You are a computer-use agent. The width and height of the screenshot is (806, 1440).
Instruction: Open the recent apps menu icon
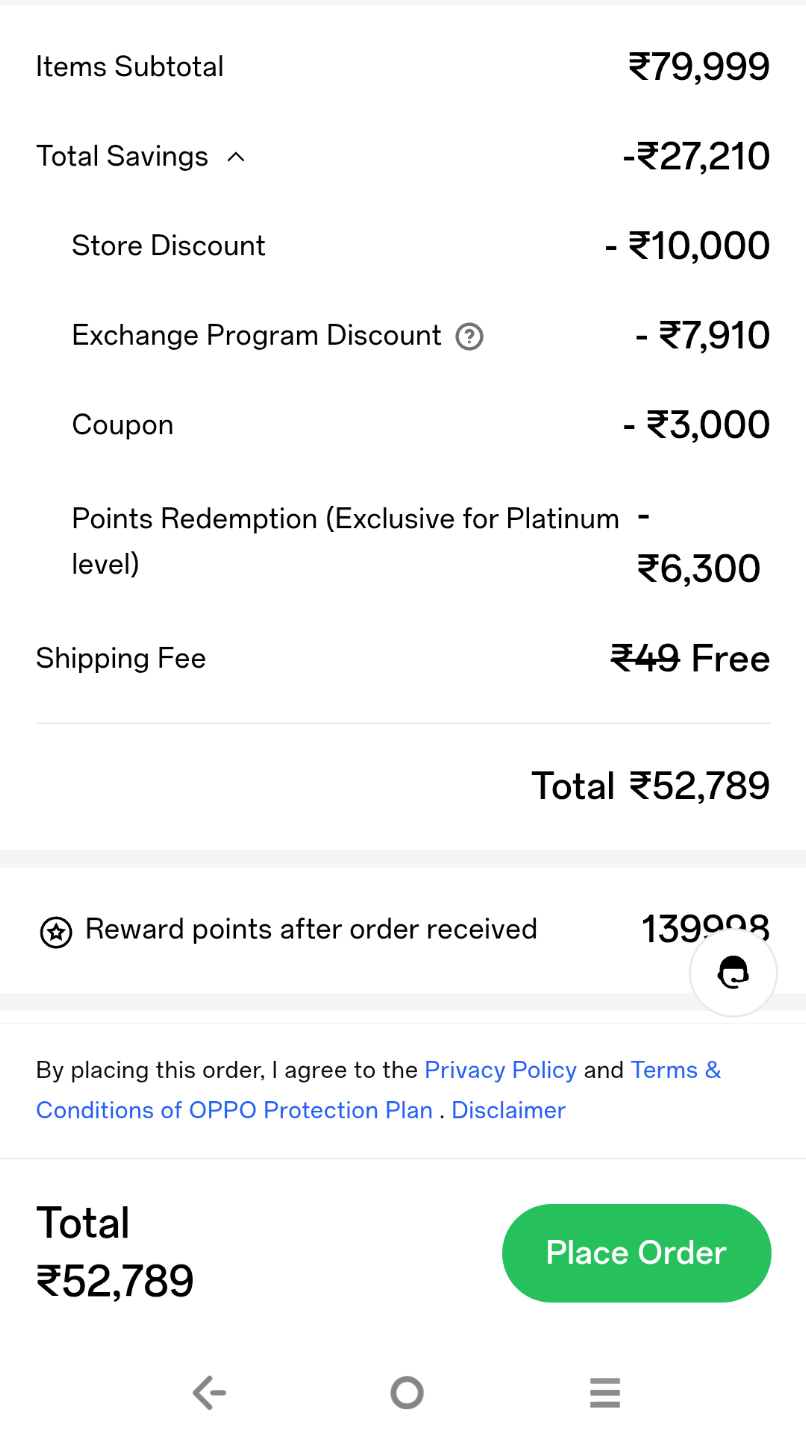605,1392
